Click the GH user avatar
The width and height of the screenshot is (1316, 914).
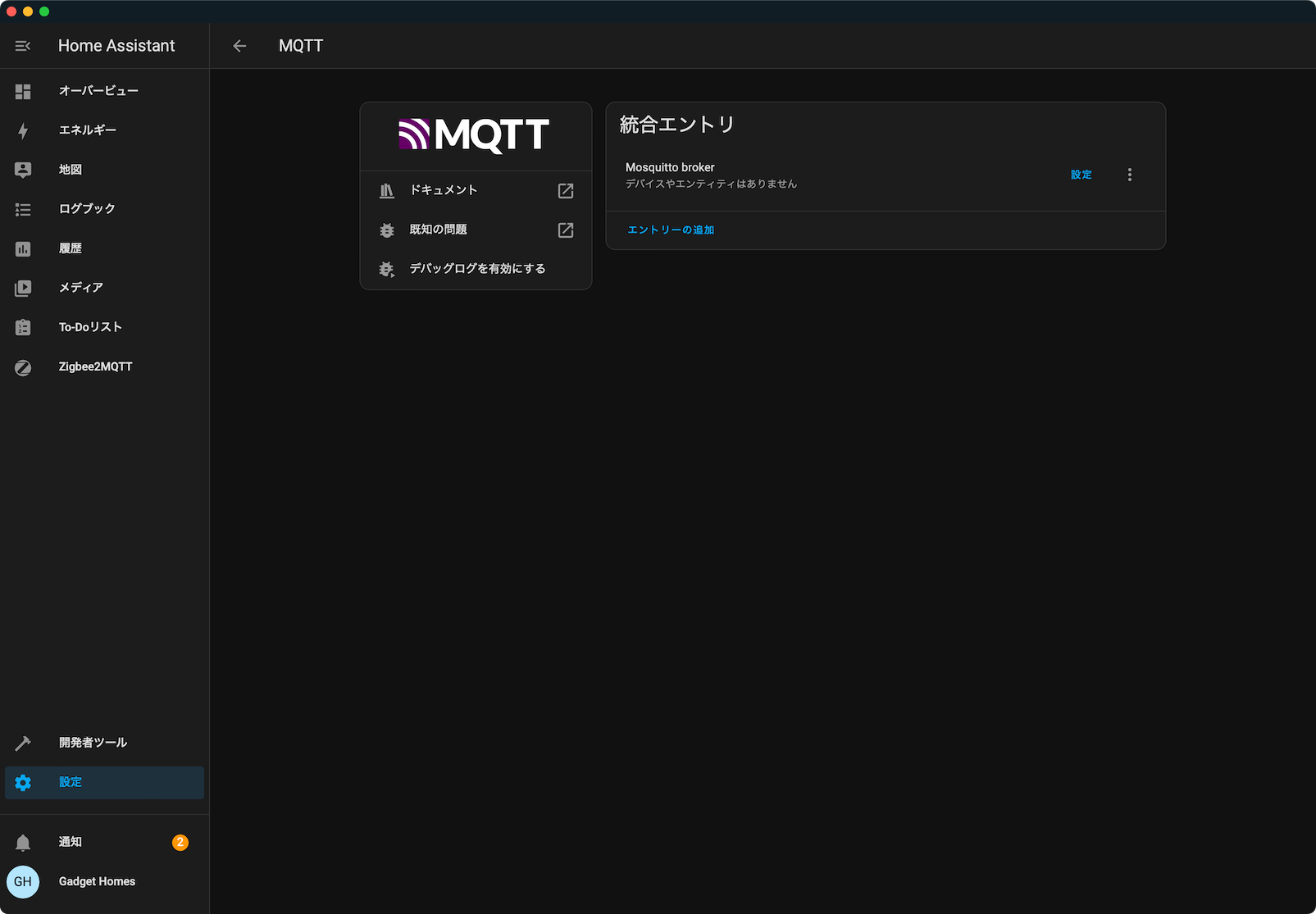tap(23, 882)
